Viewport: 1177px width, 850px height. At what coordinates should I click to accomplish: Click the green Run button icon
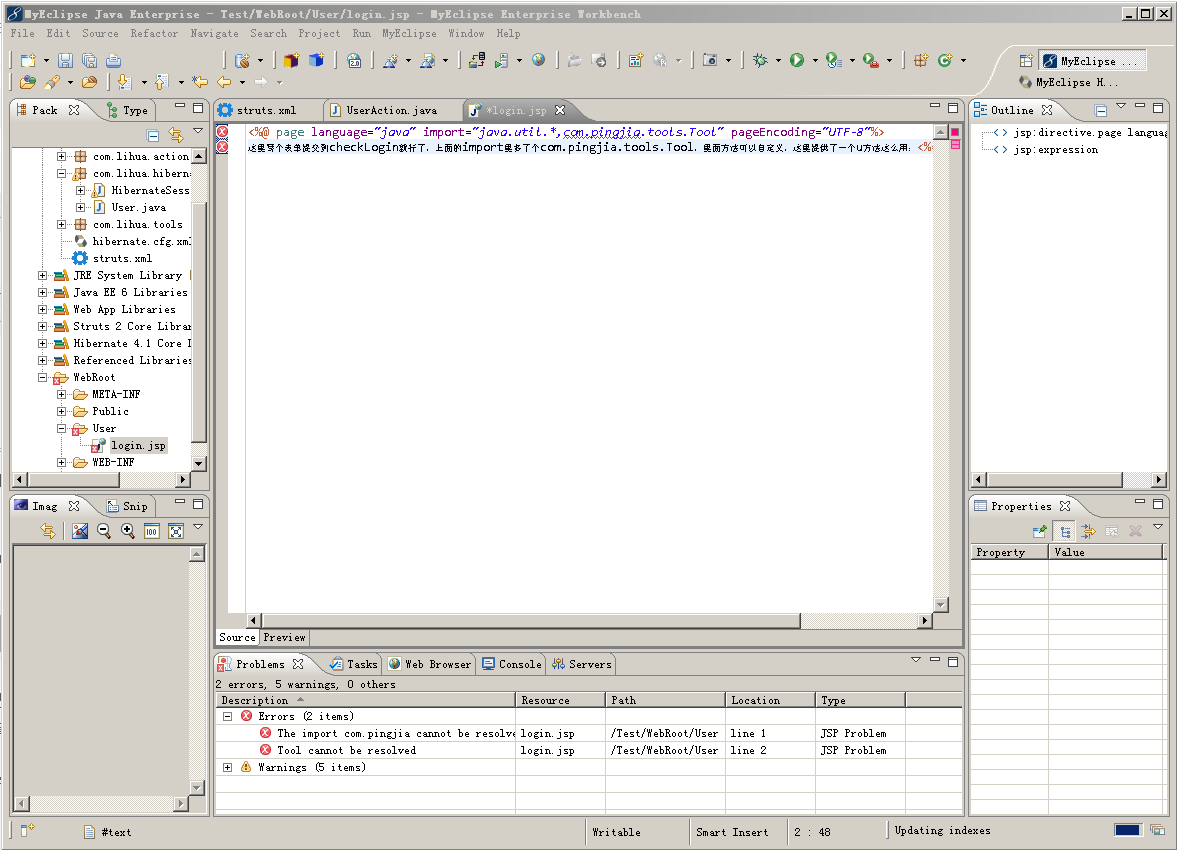(797, 61)
